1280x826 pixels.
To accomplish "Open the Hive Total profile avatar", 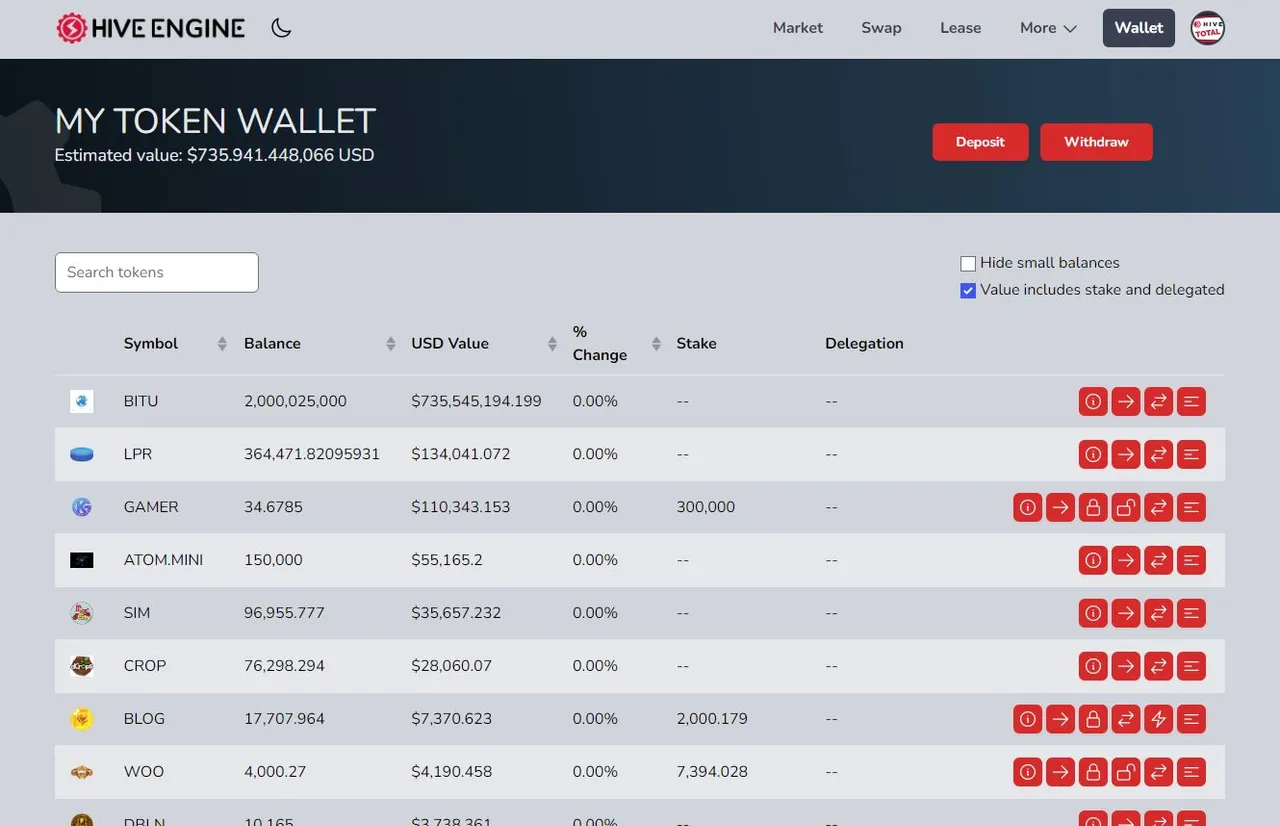I will click(x=1208, y=28).
